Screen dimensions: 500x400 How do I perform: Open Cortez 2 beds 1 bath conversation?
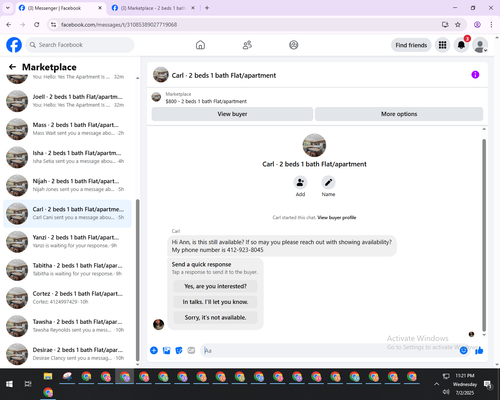[68, 298]
